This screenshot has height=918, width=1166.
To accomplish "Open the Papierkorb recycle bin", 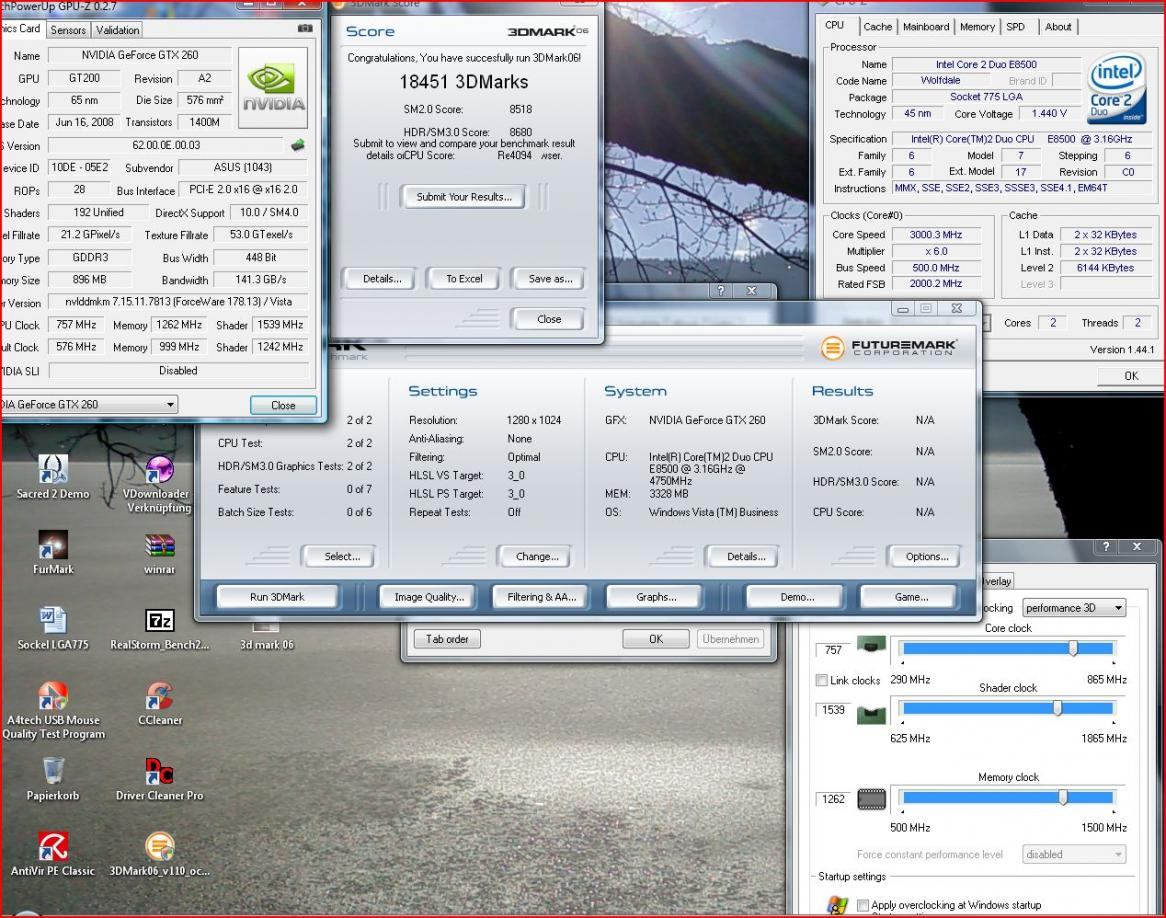I will pos(53,779).
